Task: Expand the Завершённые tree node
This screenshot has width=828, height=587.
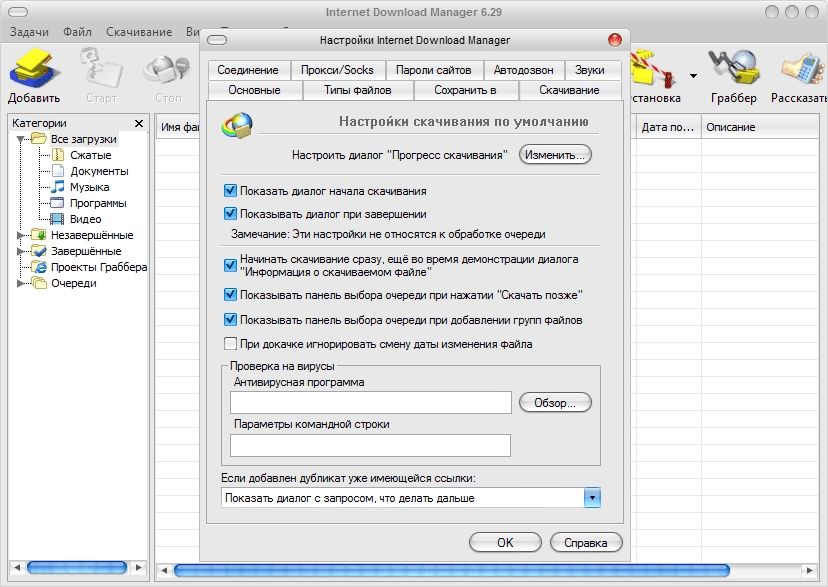Action: [21, 251]
